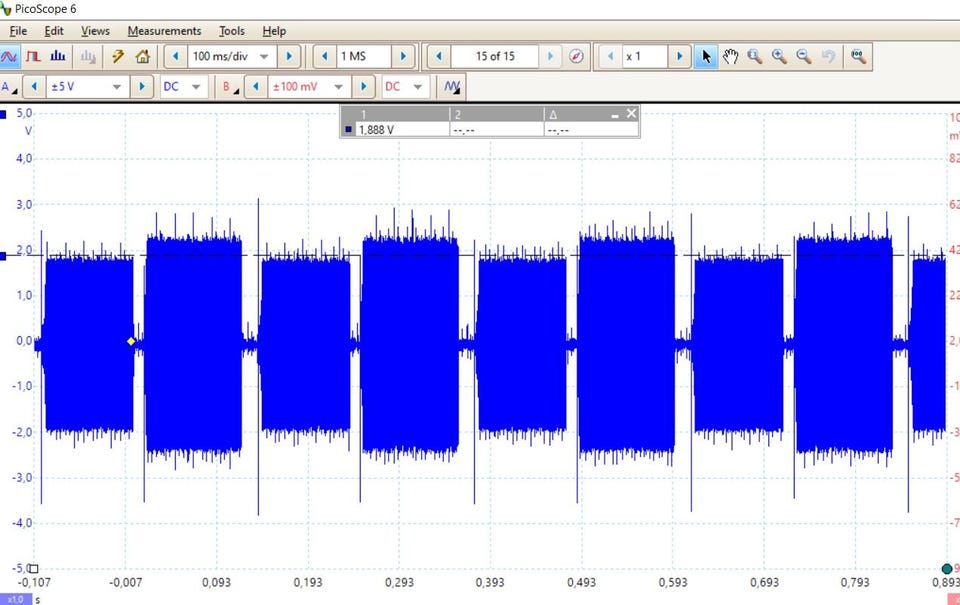
Task: Click the Zoom In magnifier icon
Action: [x=779, y=56]
